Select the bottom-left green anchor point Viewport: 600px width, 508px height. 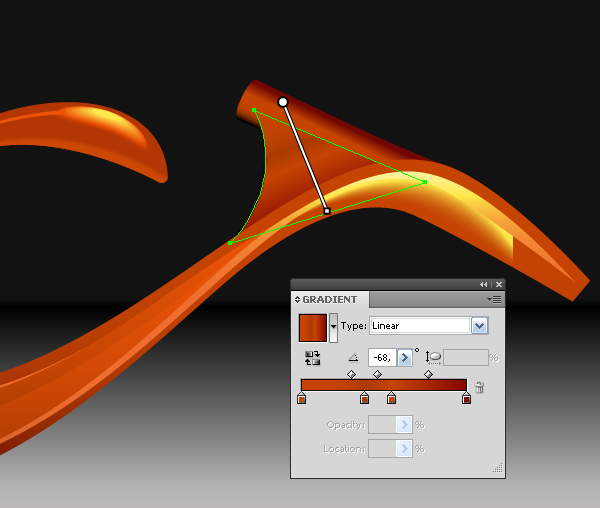[x=230, y=243]
